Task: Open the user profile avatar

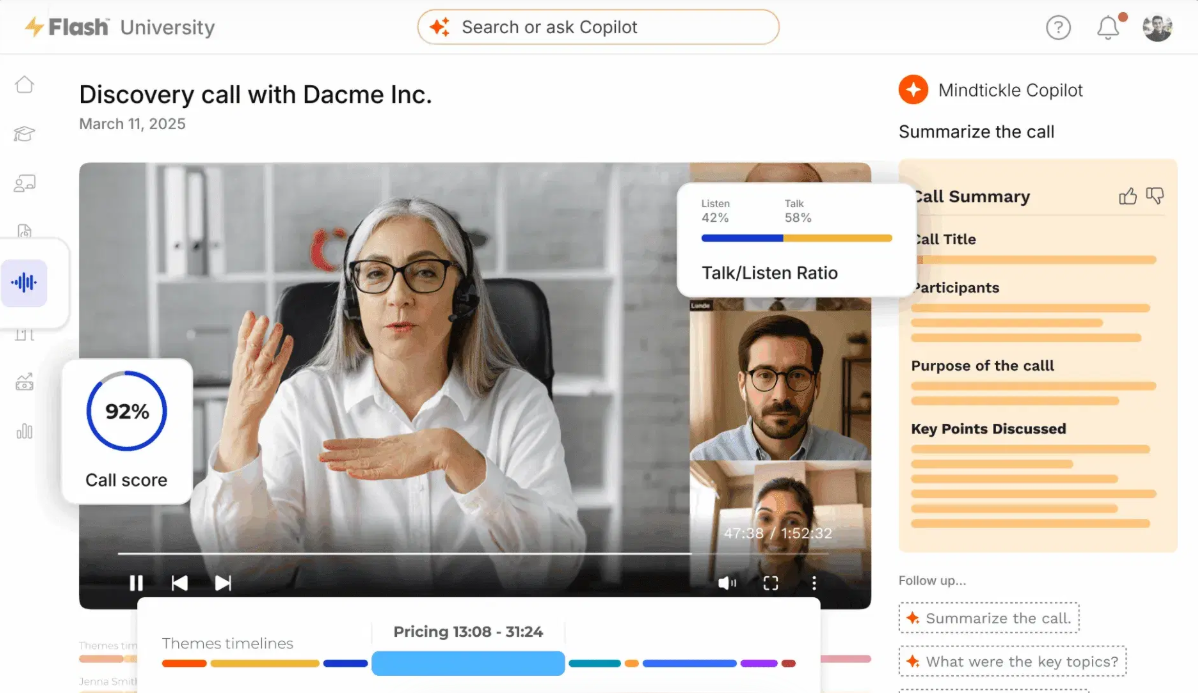Action: [1158, 28]
